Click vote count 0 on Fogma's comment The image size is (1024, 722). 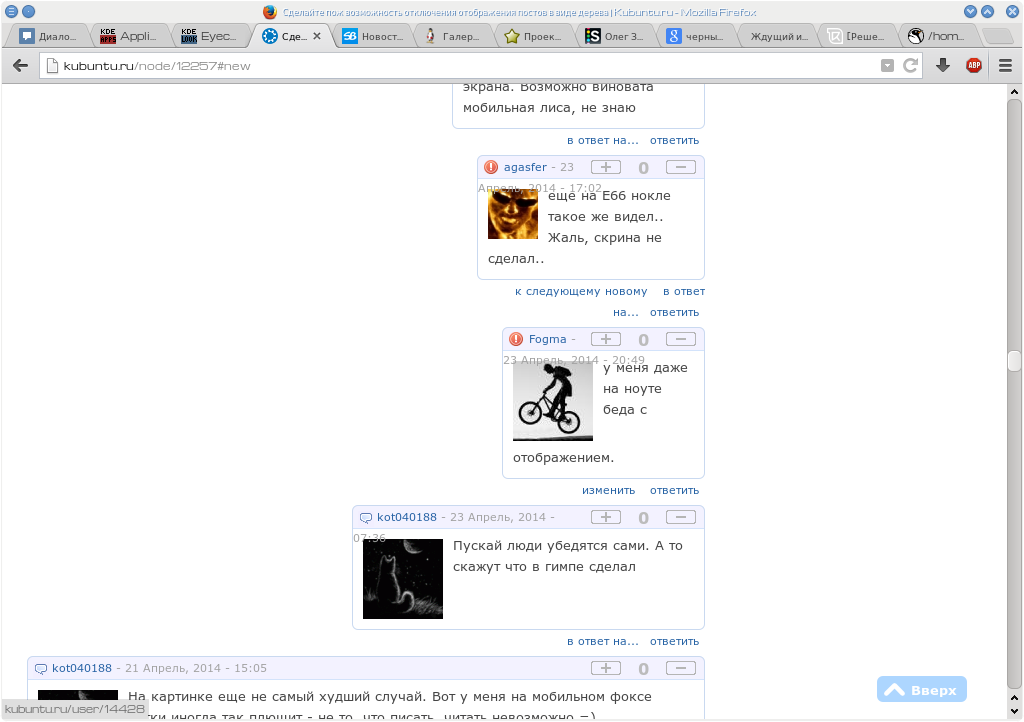coord(643,339)
